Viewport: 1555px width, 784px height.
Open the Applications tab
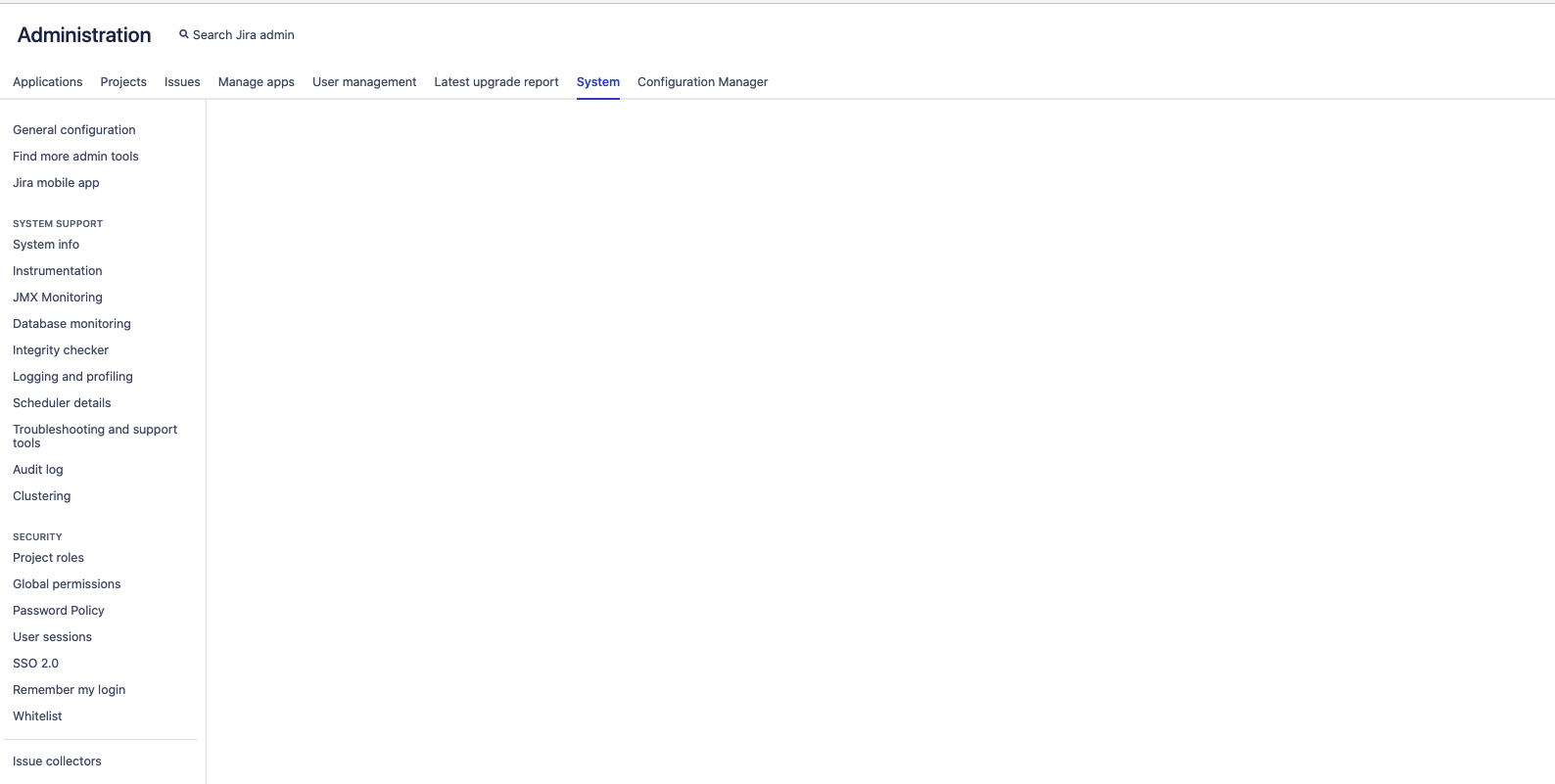pyautogui.click(x=48, y=82)
